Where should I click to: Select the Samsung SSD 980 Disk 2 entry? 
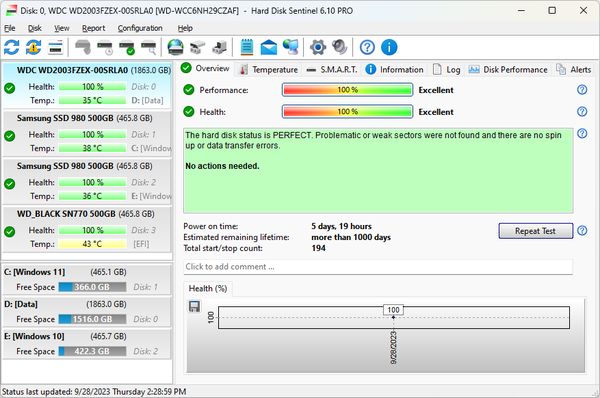[x=87, y=181]
